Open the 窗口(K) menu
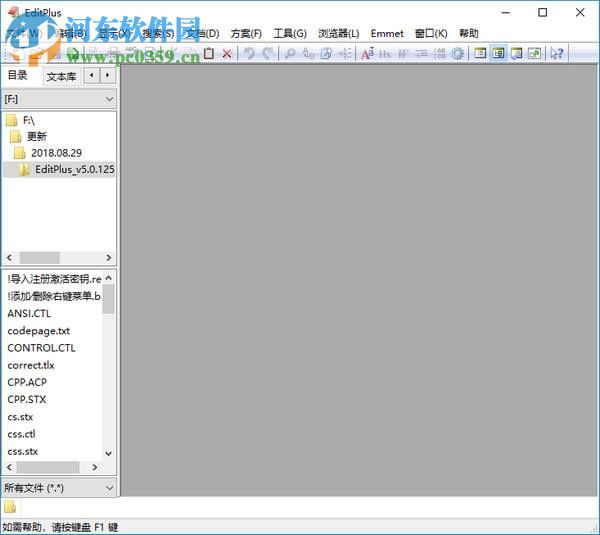This screenshot has width=600, height=535. [x=431, y=34]
